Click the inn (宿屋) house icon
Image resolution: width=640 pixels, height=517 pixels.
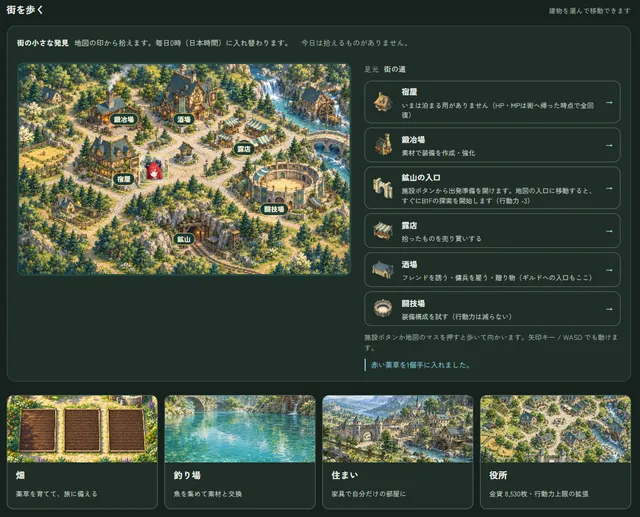(x=383, y=102)
